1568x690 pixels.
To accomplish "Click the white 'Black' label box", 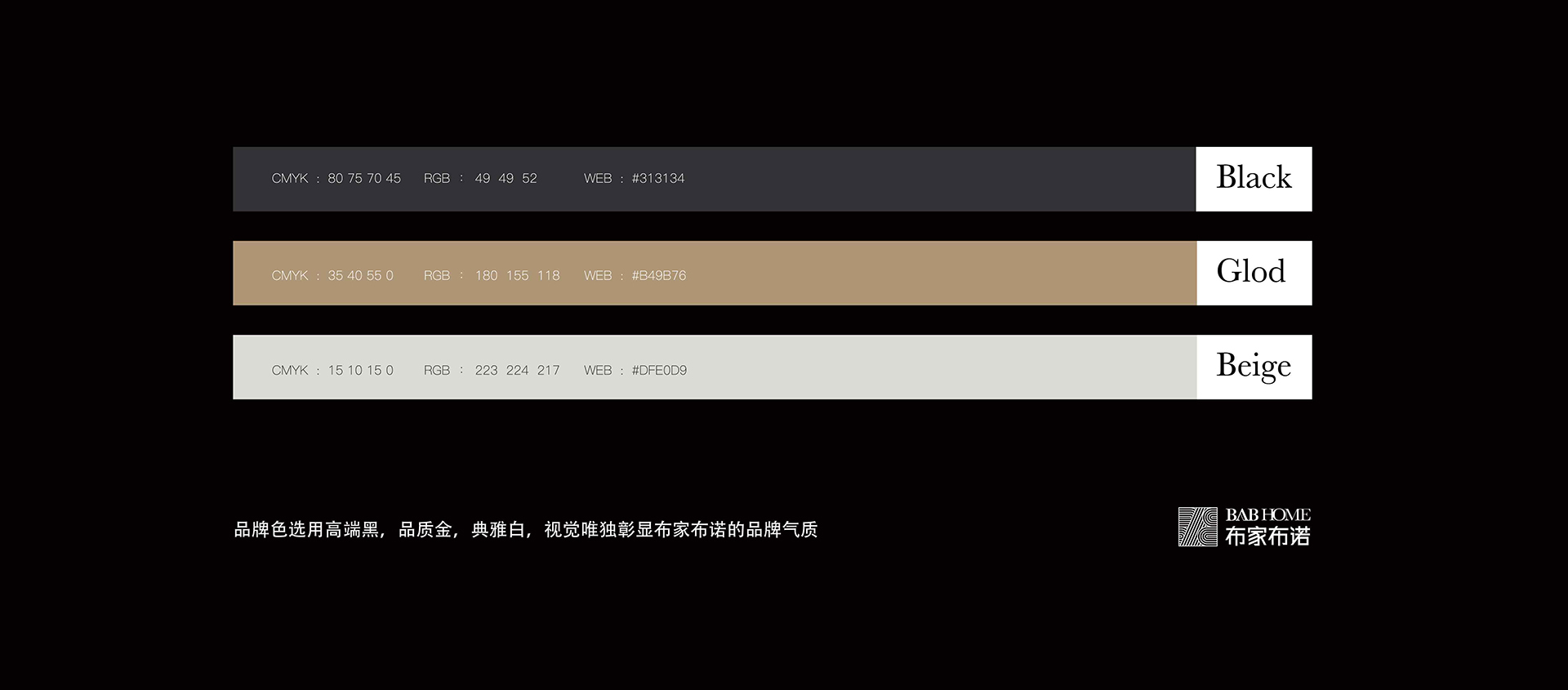I will (1254, 179).
